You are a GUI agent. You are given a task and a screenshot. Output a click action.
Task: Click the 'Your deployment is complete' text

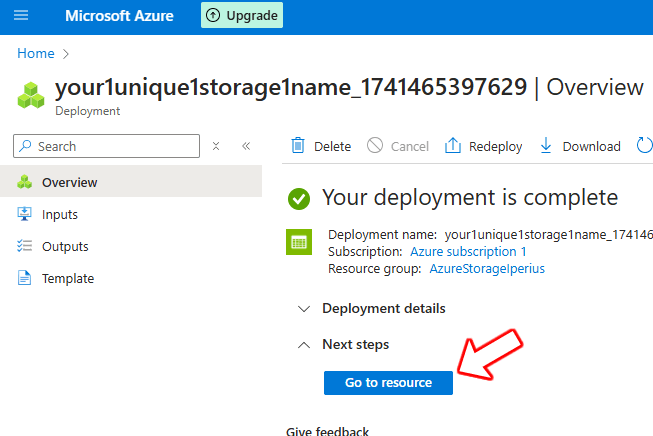click(x=470, y=197)
